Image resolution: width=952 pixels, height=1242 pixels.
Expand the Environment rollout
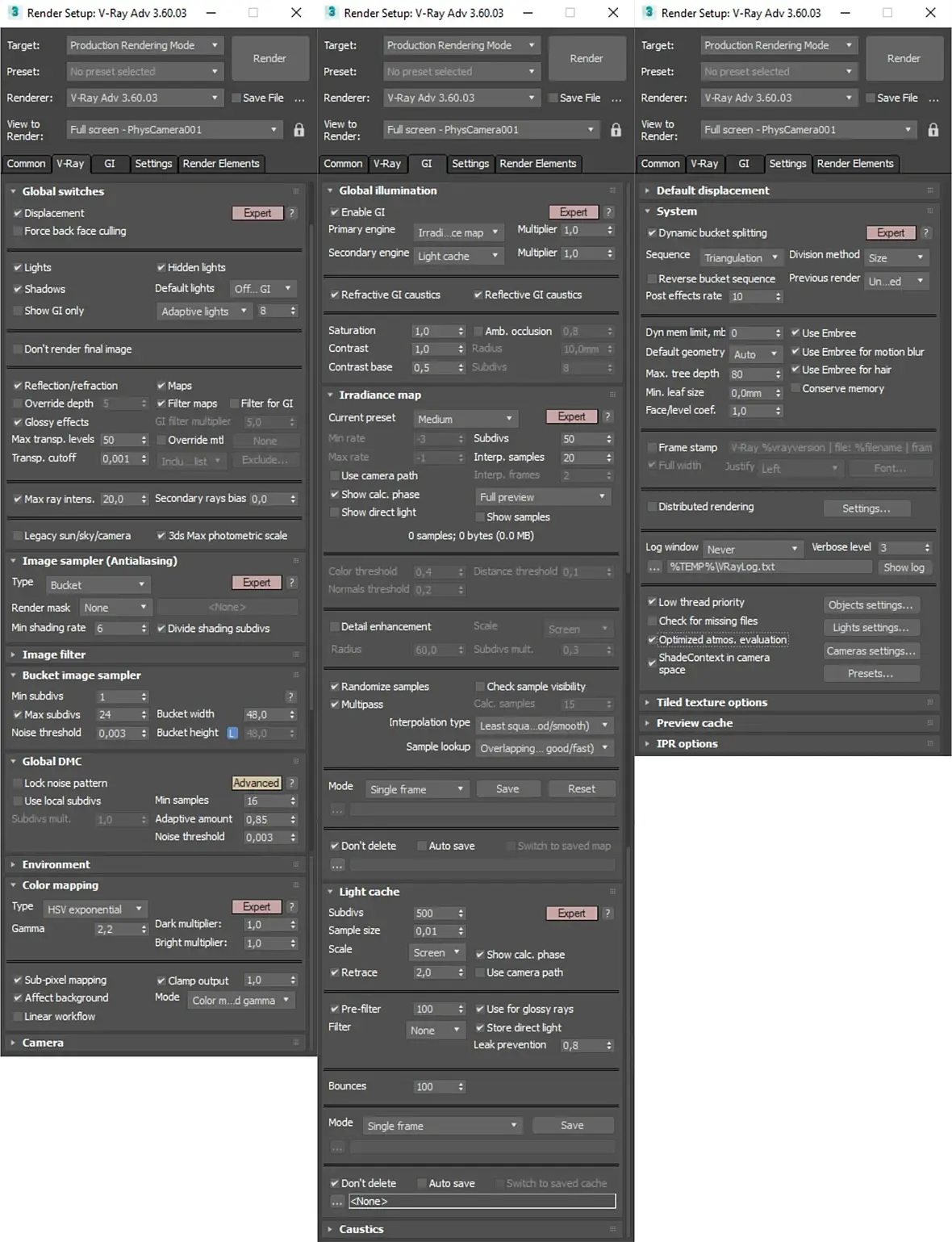(x=56, y=864)
